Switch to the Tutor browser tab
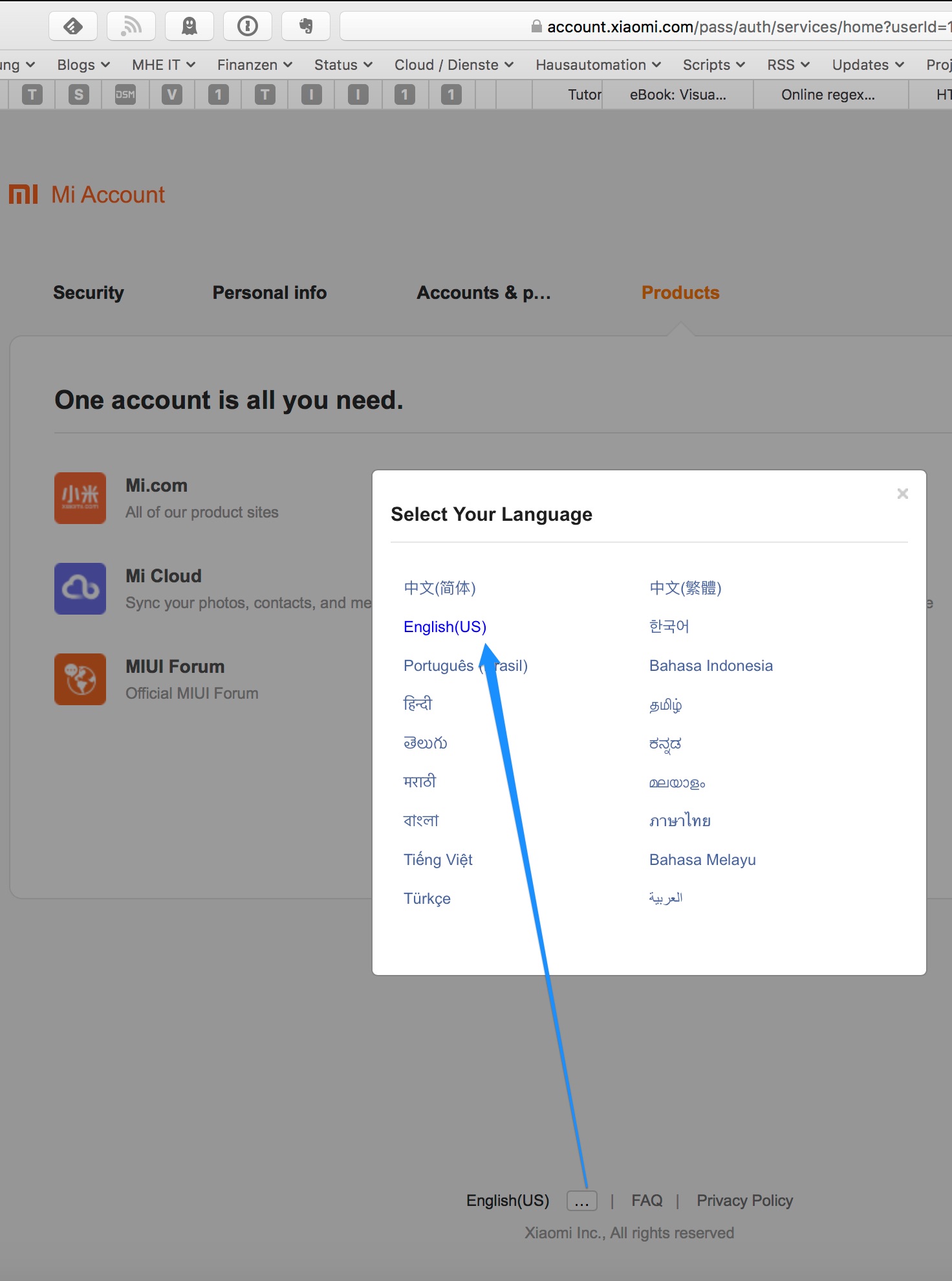Image resolution: width=952 pixels, height=1281 pixels. (567, 94)
